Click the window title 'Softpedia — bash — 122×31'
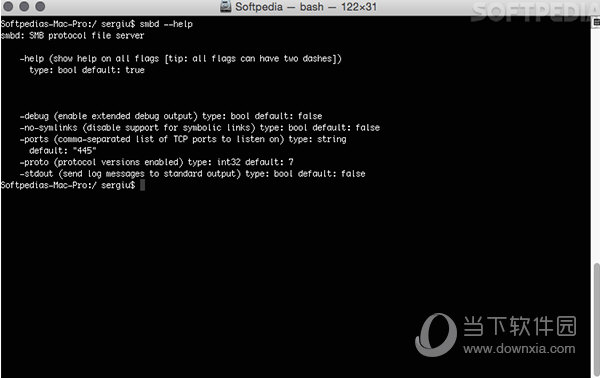Screen dimensions: 600x378 click(x=306, y=7)
